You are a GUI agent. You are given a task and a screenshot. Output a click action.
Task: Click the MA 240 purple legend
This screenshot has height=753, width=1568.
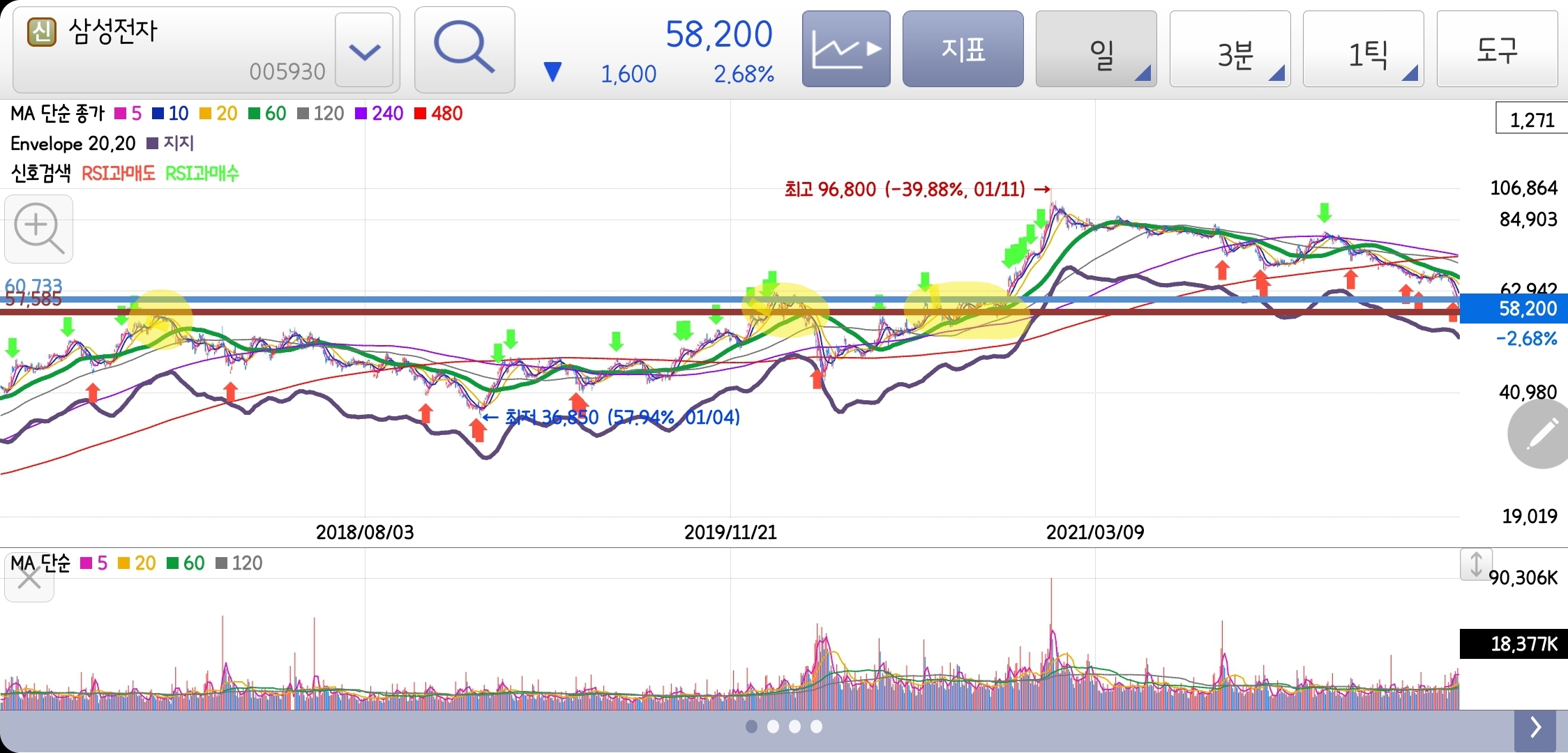point(379,114)
